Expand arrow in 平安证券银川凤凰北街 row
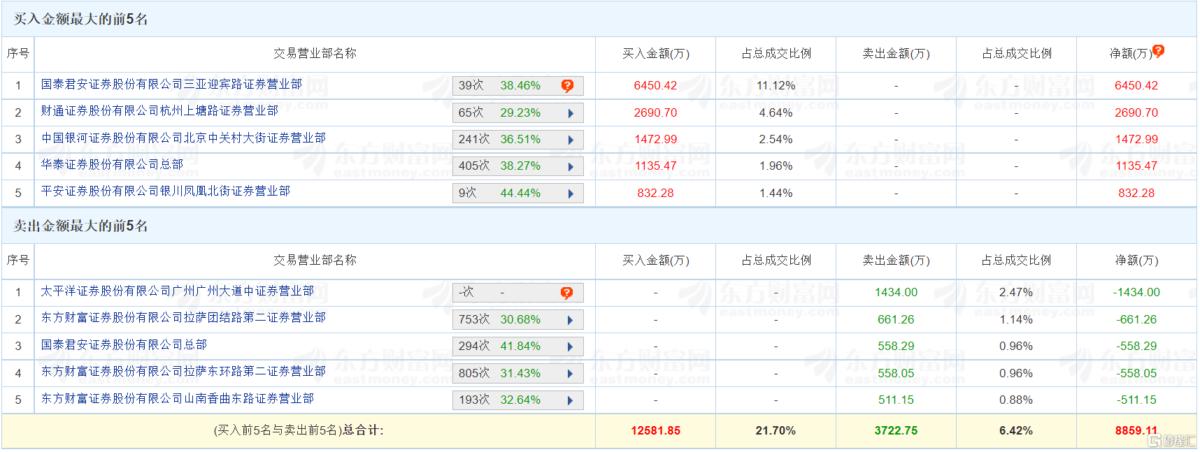 click(x=570, y=193)
